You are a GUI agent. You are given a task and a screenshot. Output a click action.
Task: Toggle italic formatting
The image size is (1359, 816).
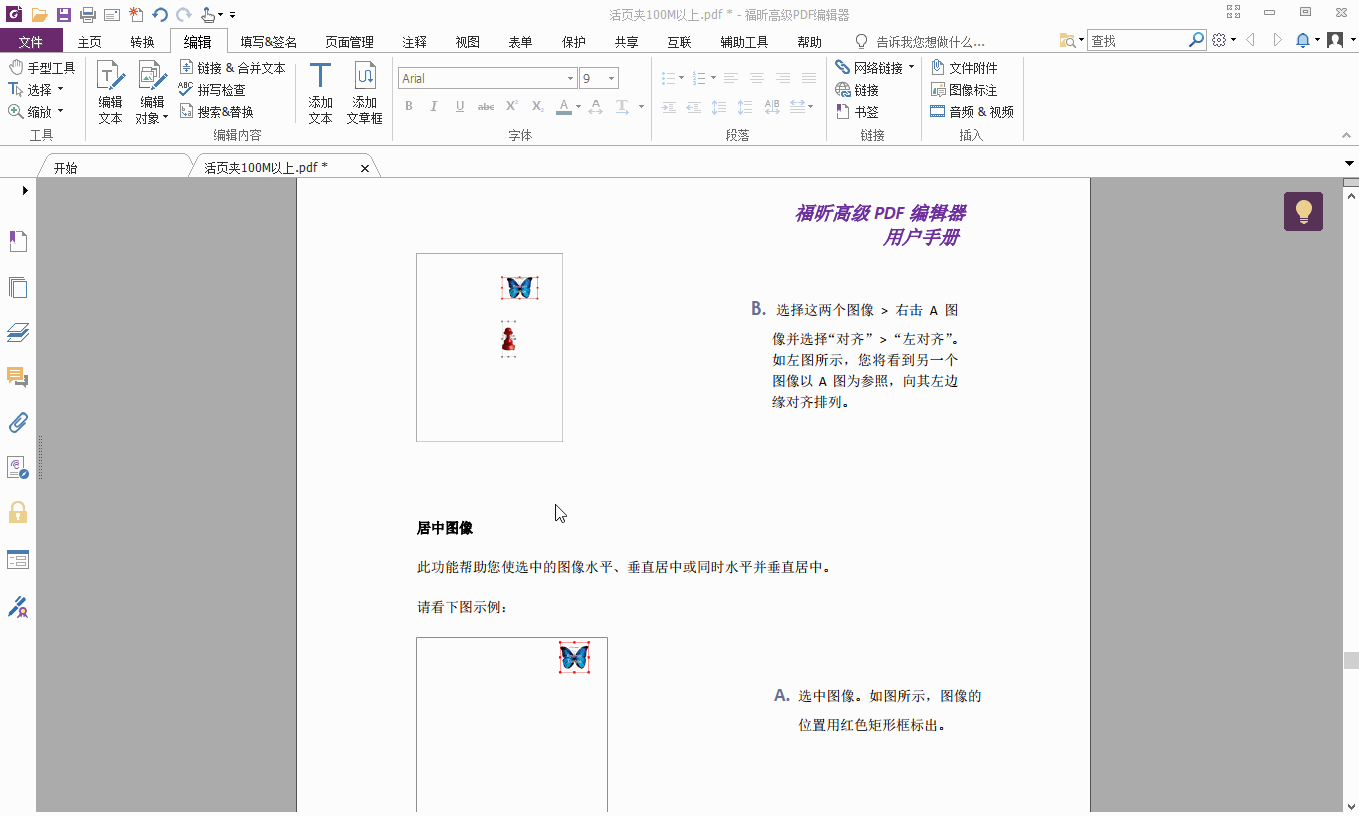tap(433, 105)
